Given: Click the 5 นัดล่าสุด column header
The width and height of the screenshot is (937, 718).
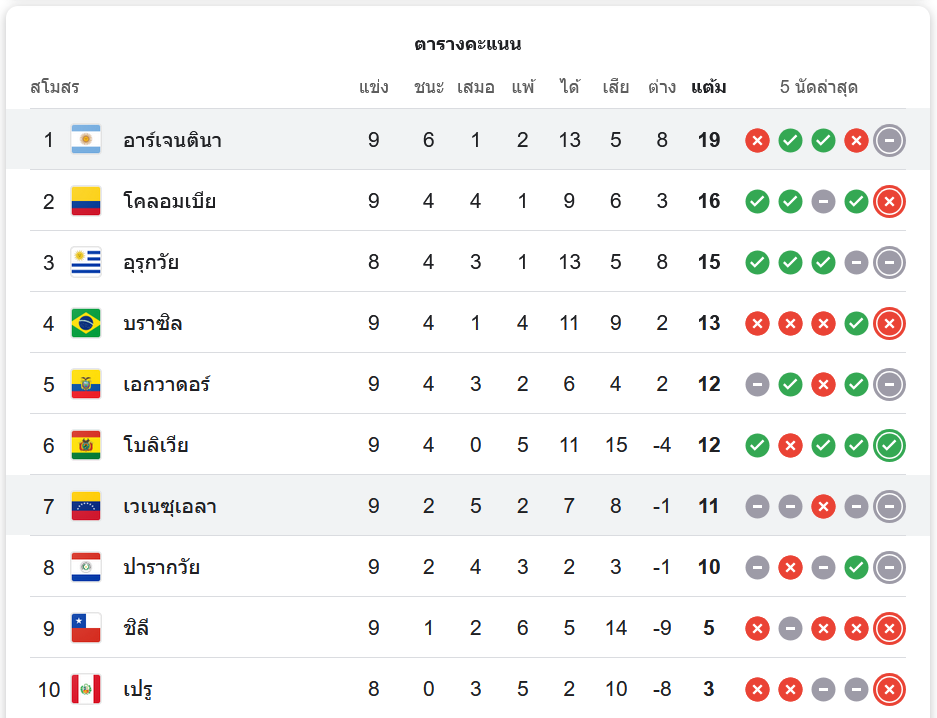Looking at the screenshot, I should click(819, 87).
